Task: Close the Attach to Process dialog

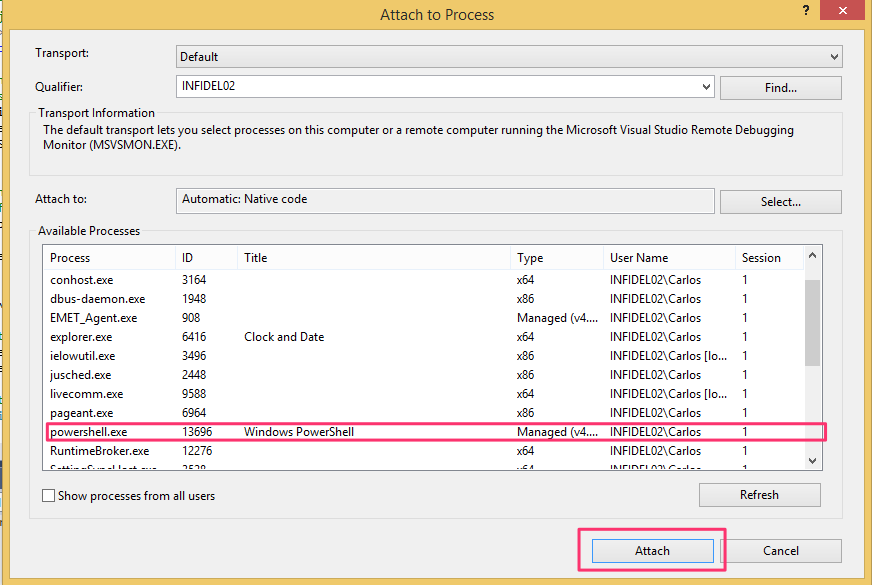Action: coord(843,10)
